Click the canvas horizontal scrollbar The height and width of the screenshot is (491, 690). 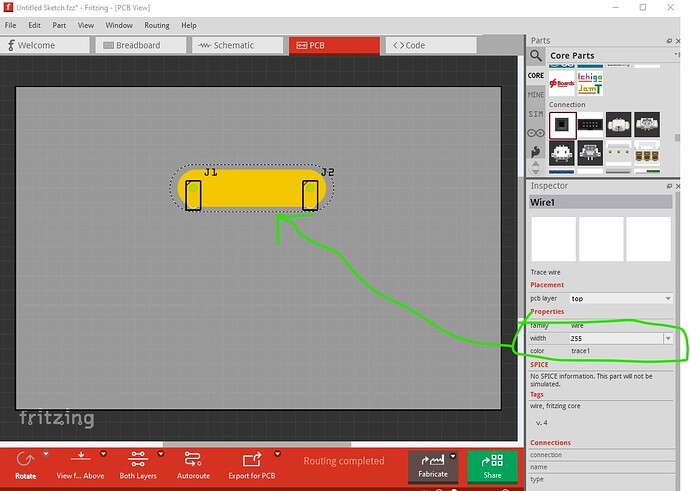(257, 444)
